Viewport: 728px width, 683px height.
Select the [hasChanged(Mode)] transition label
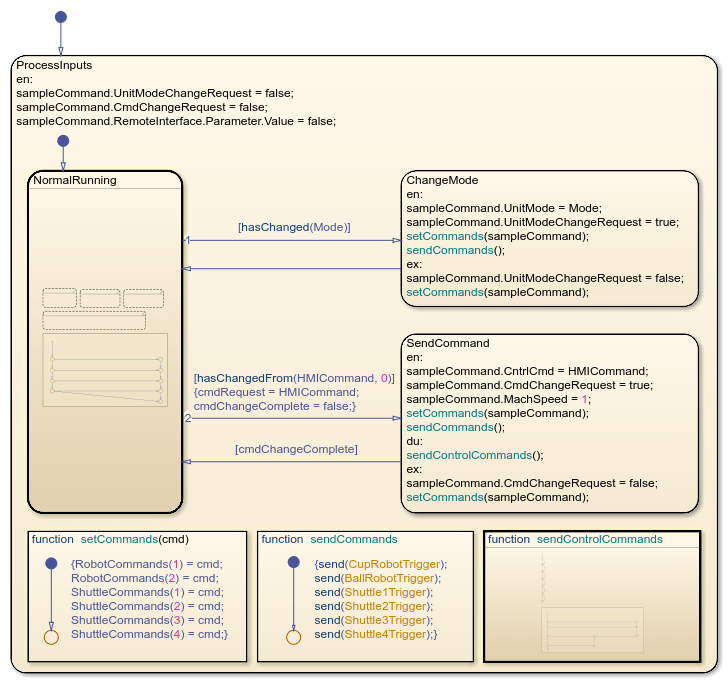click(294, 227)
